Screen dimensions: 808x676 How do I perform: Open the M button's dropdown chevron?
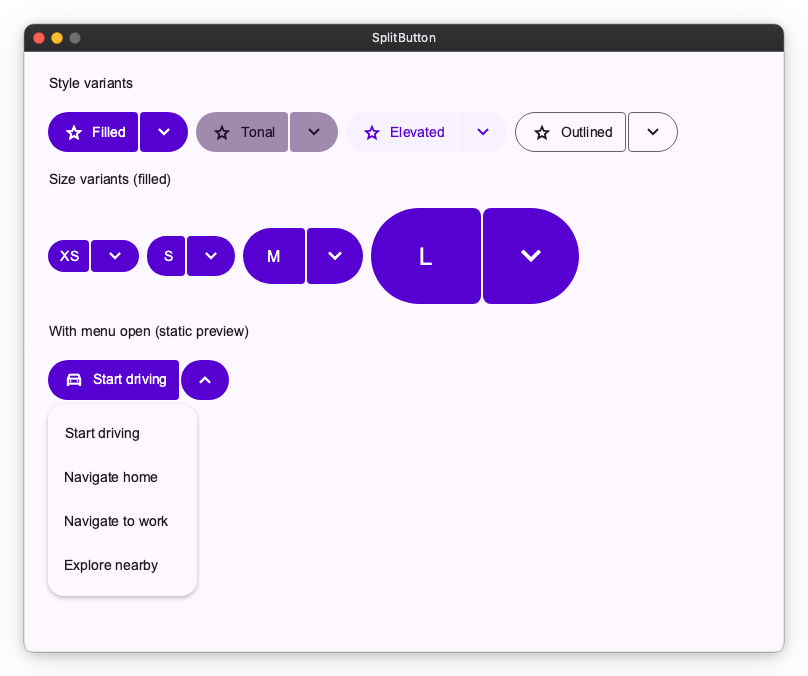[335, 256]
